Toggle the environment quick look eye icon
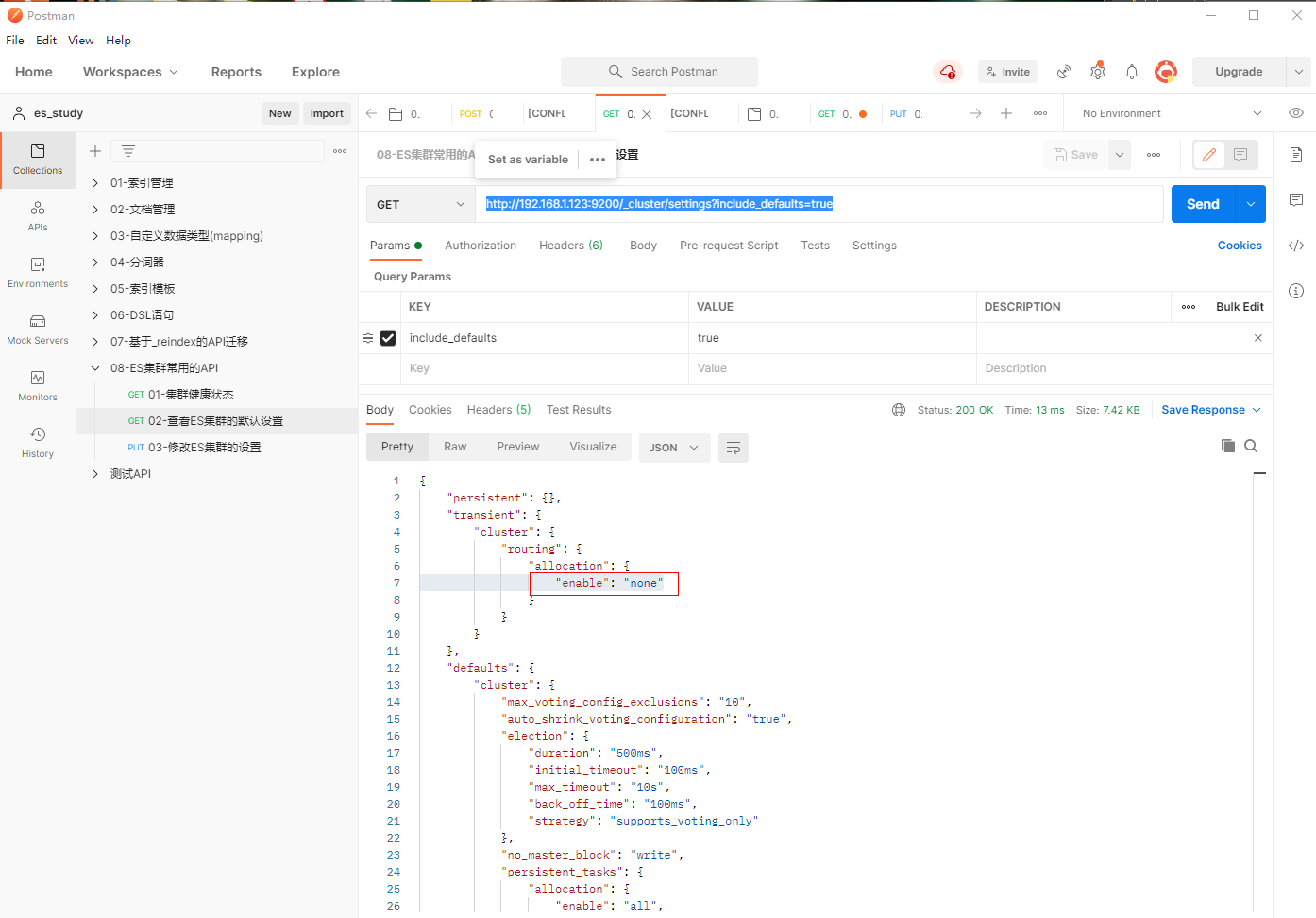Viewport: 1316px width, 918px height. (x=1296, y=113)
